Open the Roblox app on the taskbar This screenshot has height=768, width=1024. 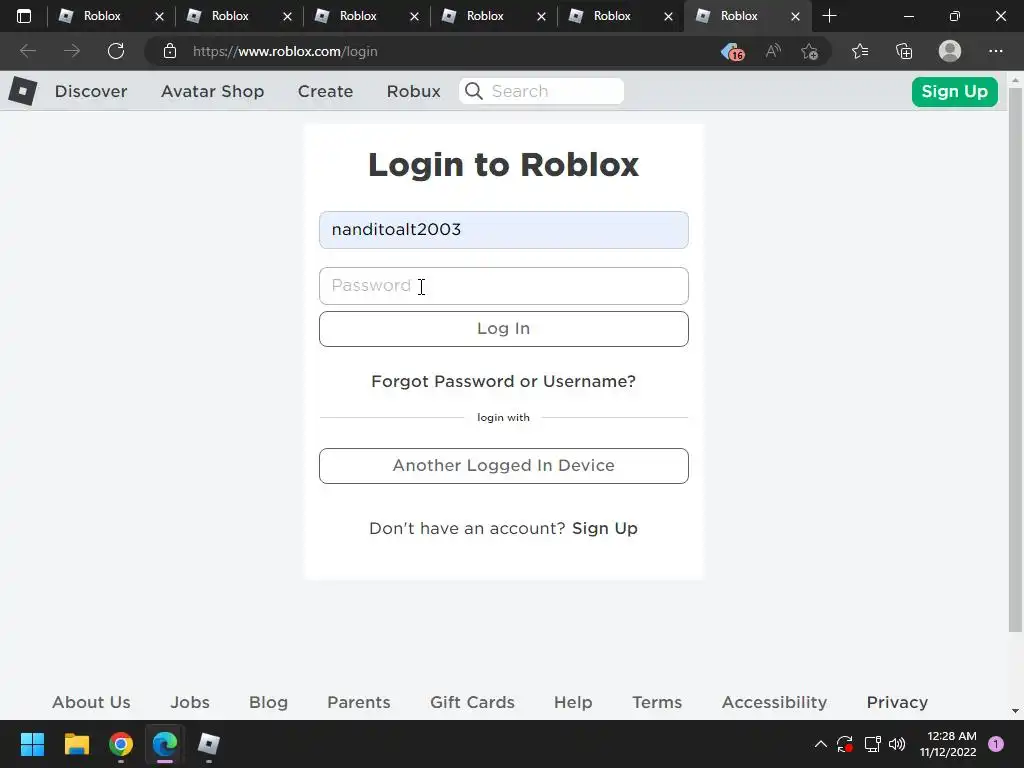[x=209, y=744]
